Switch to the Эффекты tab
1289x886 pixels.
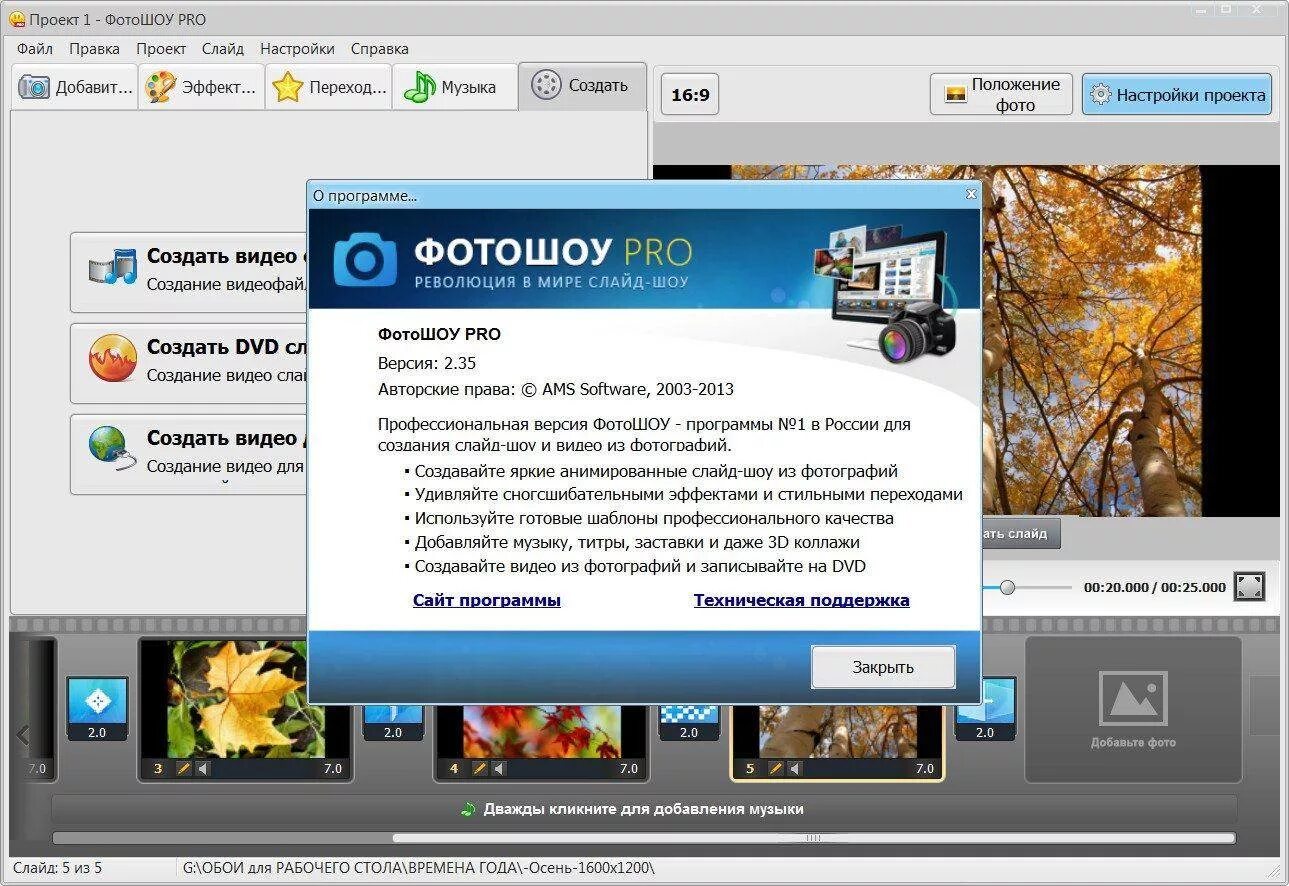click(202, 87)
